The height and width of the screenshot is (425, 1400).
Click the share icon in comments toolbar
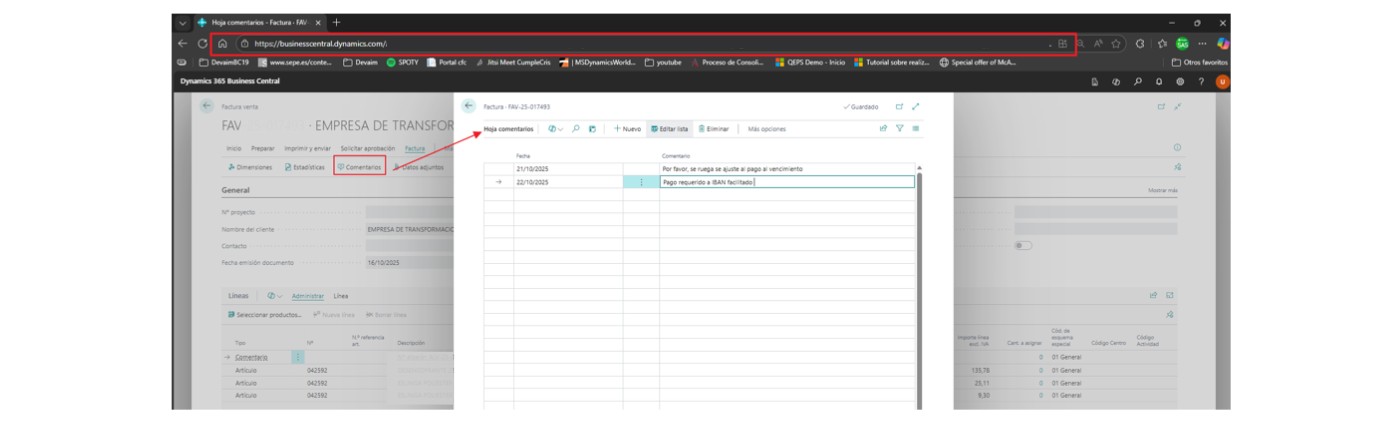(x=883, y=129)
